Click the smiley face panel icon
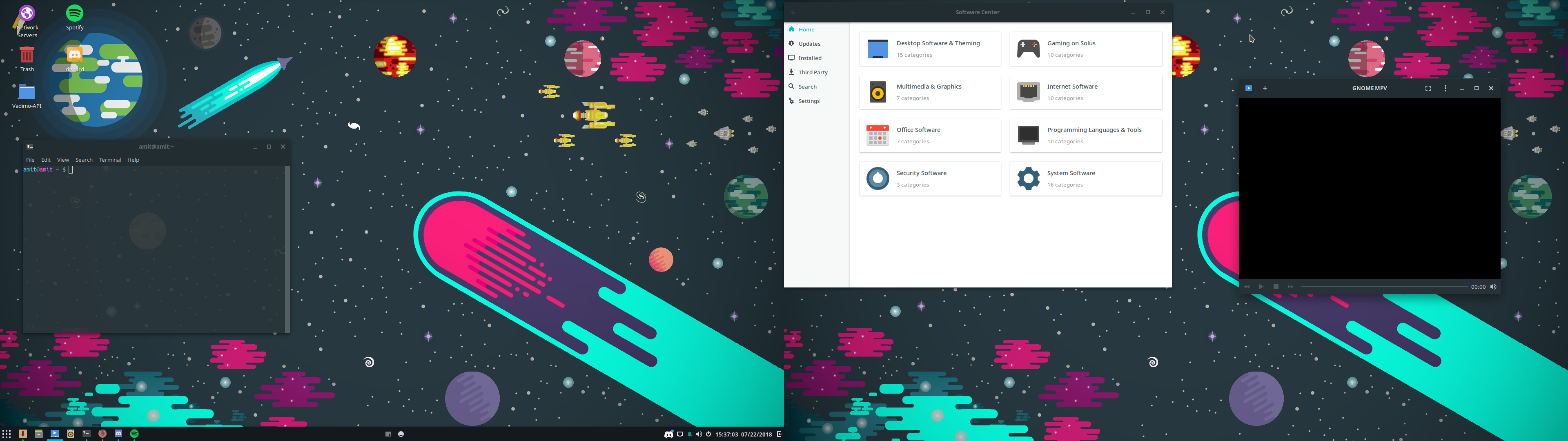Viewport: 1568px width, 441px height. pyautogui.click(x=401, y=434)
